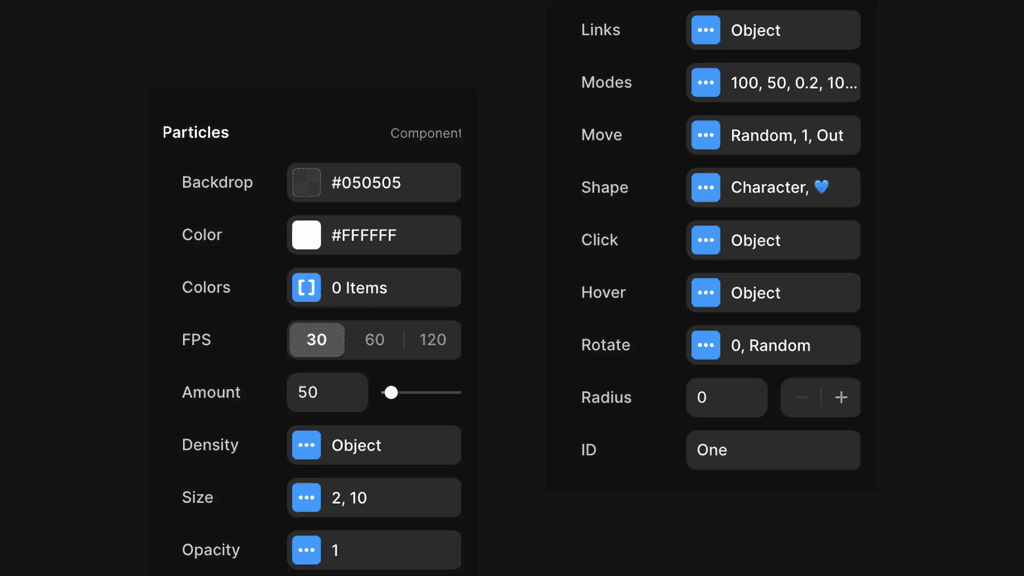Open the Size object icon showing 2, 10
The height and width of the screenshot is (576, 1024).
pos(306,497)
